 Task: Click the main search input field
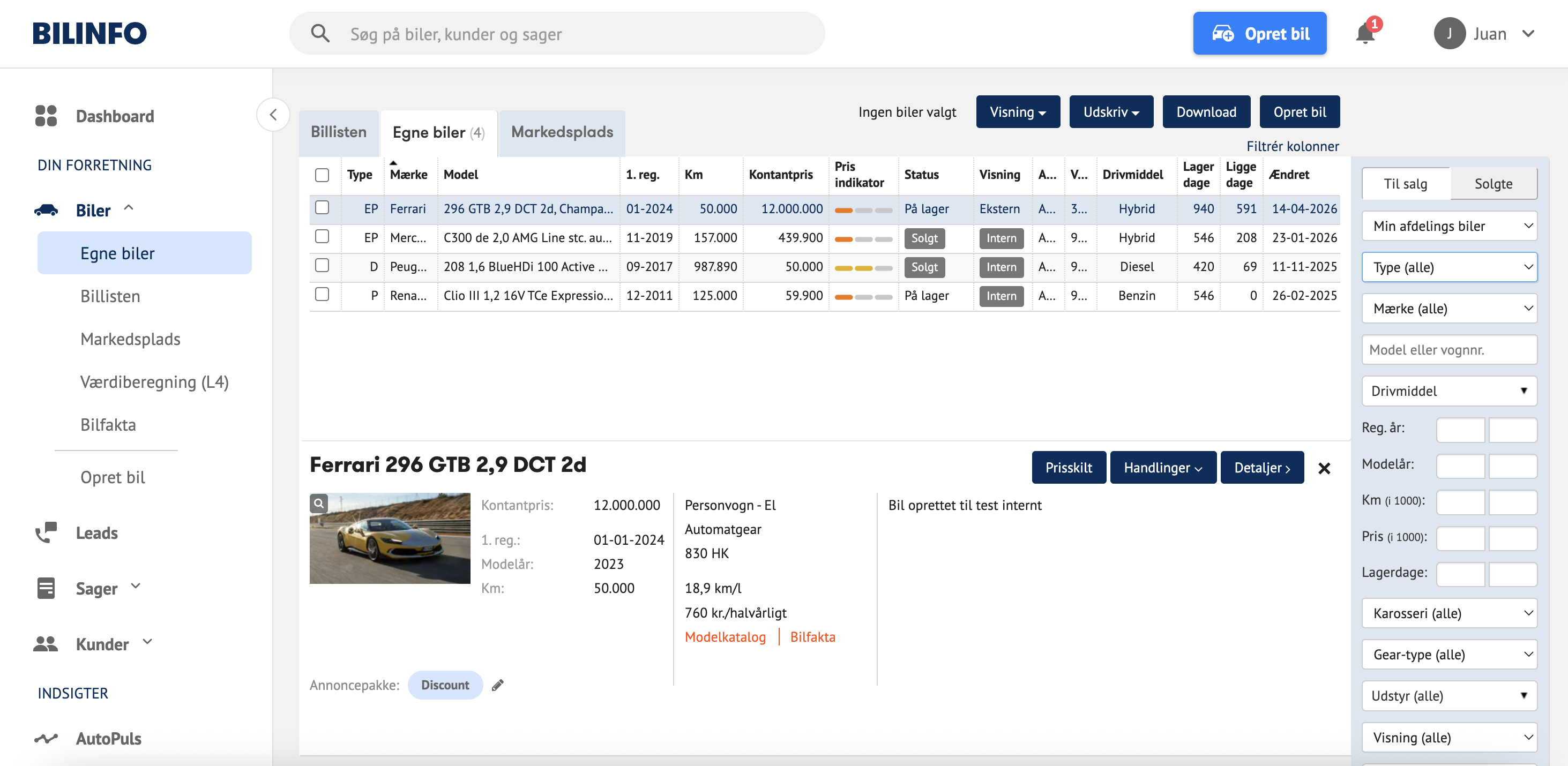click(556, 33)
